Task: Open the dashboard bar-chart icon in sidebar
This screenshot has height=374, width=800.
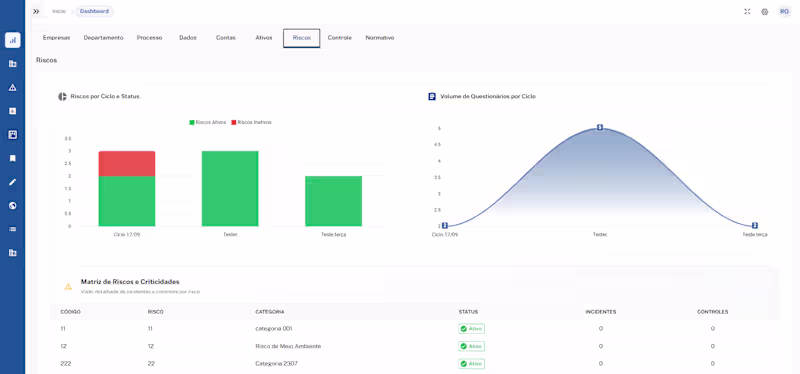Action: click(x=13, y=40)
